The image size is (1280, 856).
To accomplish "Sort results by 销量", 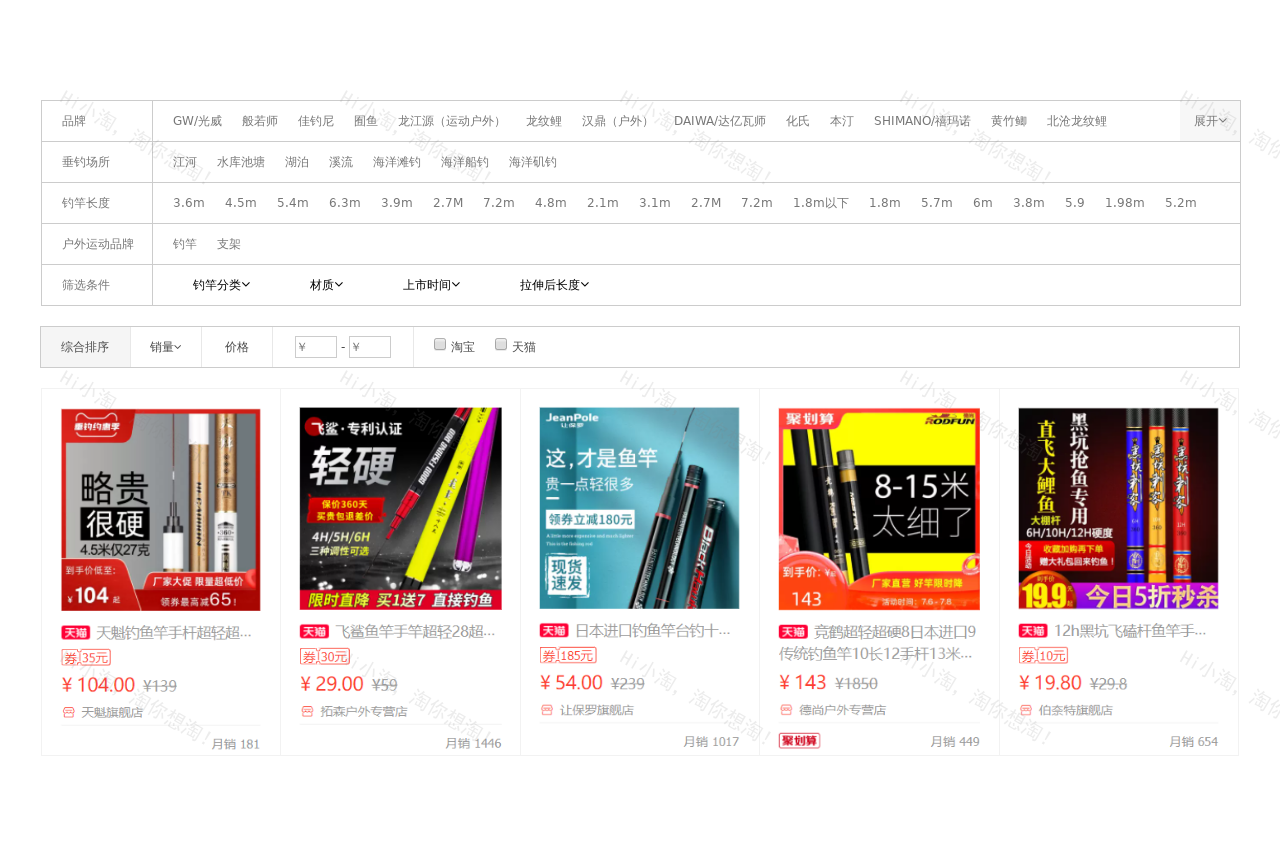I will 165,347.
